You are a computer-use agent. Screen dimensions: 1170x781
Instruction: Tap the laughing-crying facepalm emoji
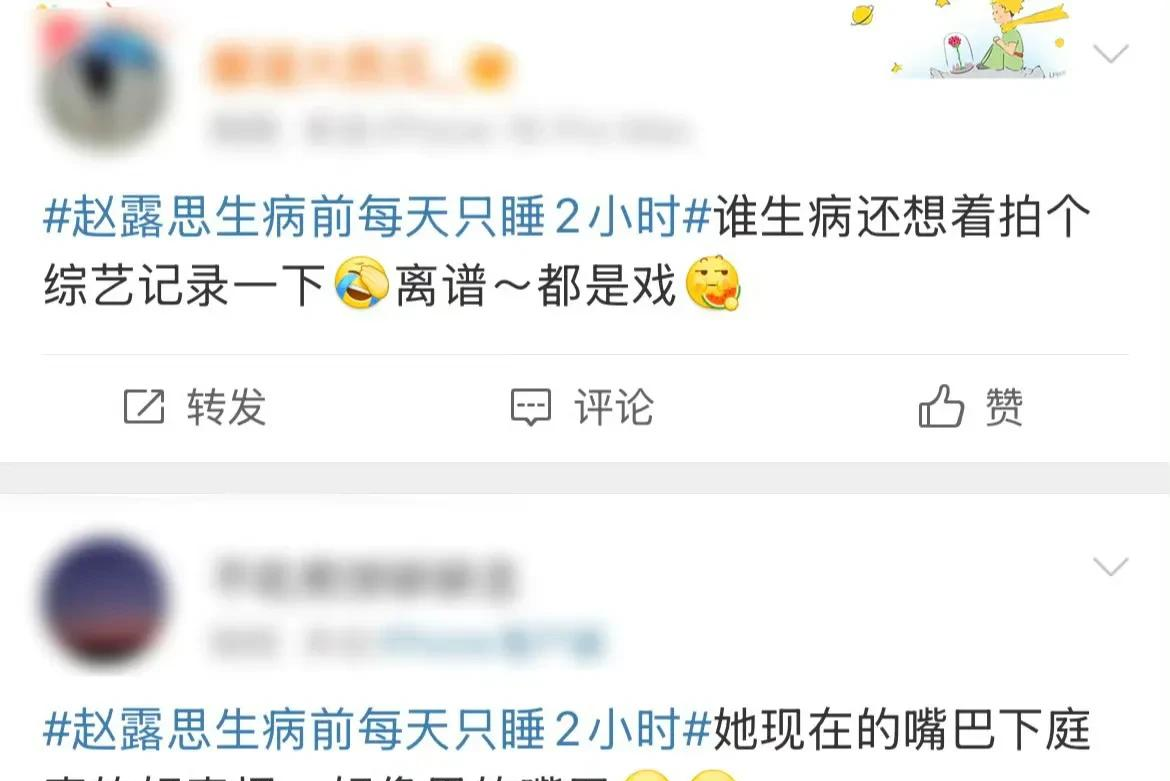tap(362, 283)
